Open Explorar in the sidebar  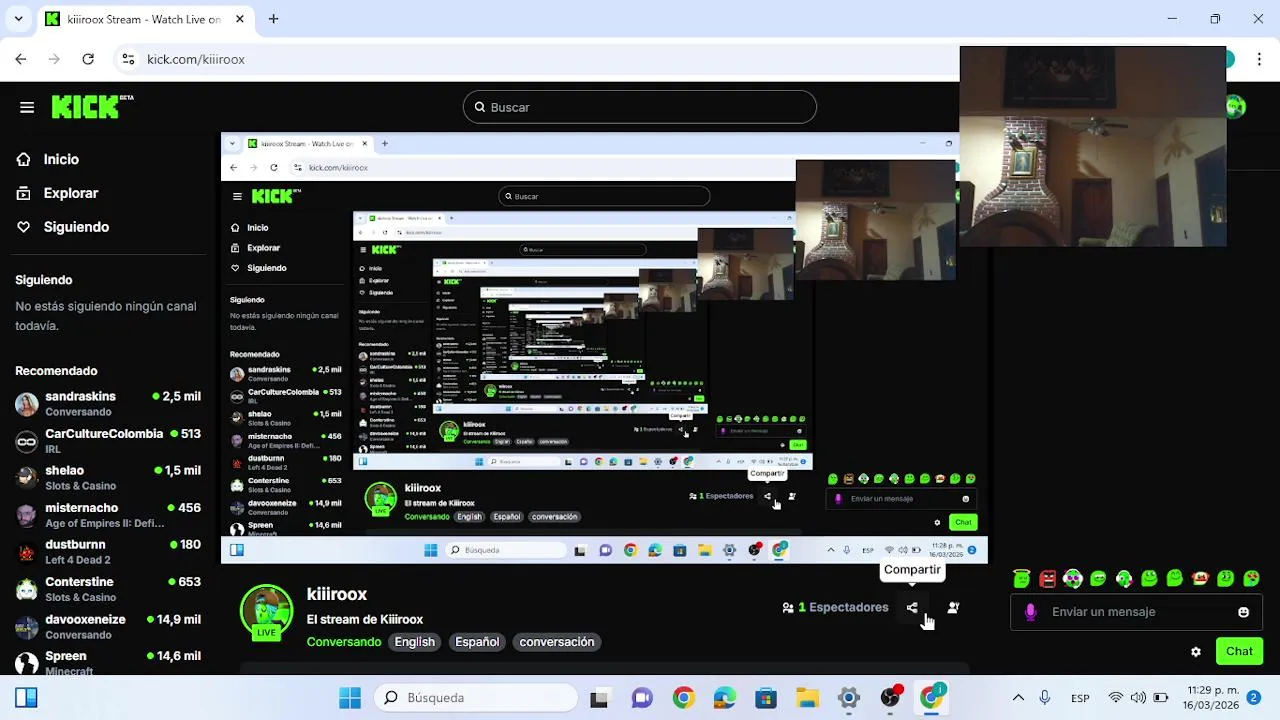(x=71, y=193)
